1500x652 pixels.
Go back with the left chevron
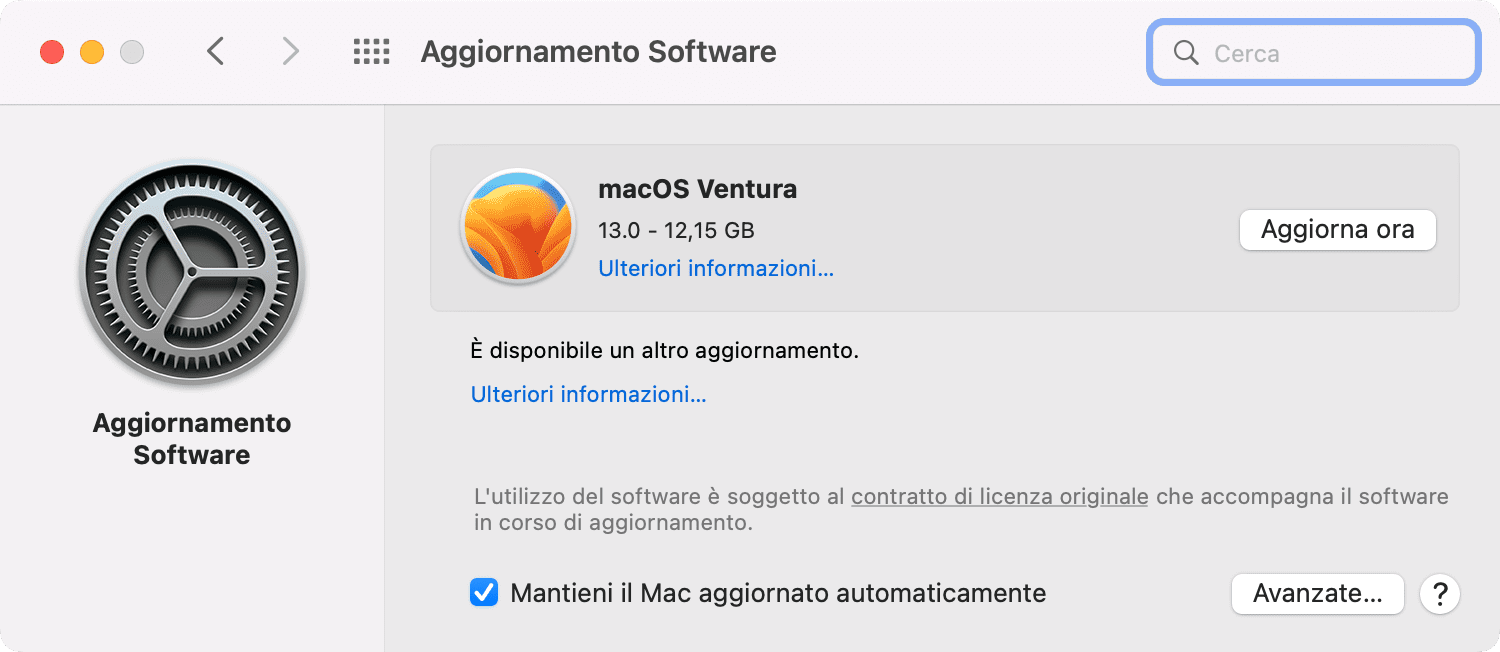(215, 51)
